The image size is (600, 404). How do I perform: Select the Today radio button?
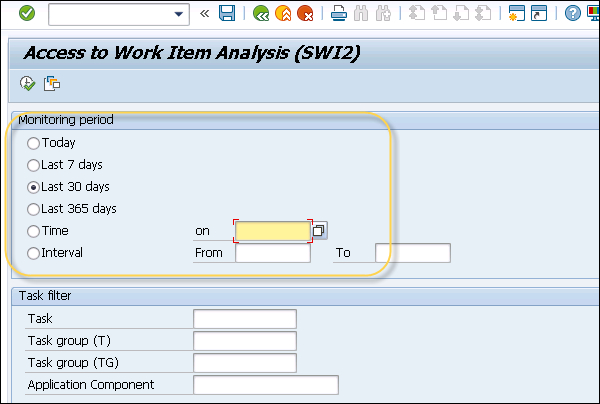[x=34, y=143]
